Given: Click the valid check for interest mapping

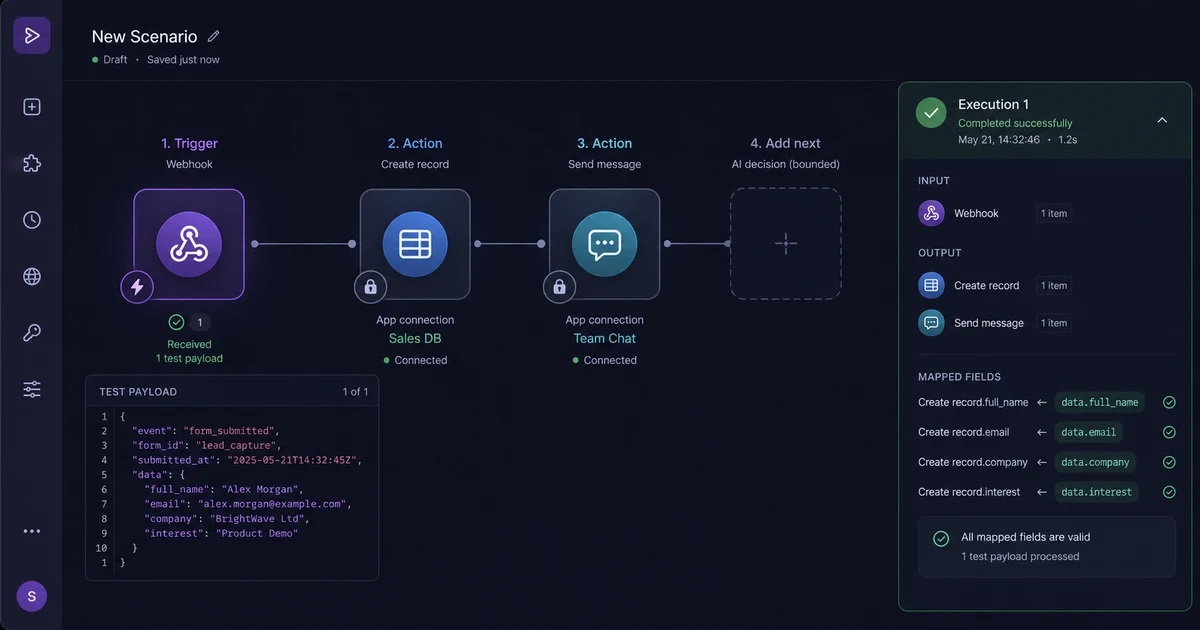Looking at the screenshot, I should tap(1169, 492).
